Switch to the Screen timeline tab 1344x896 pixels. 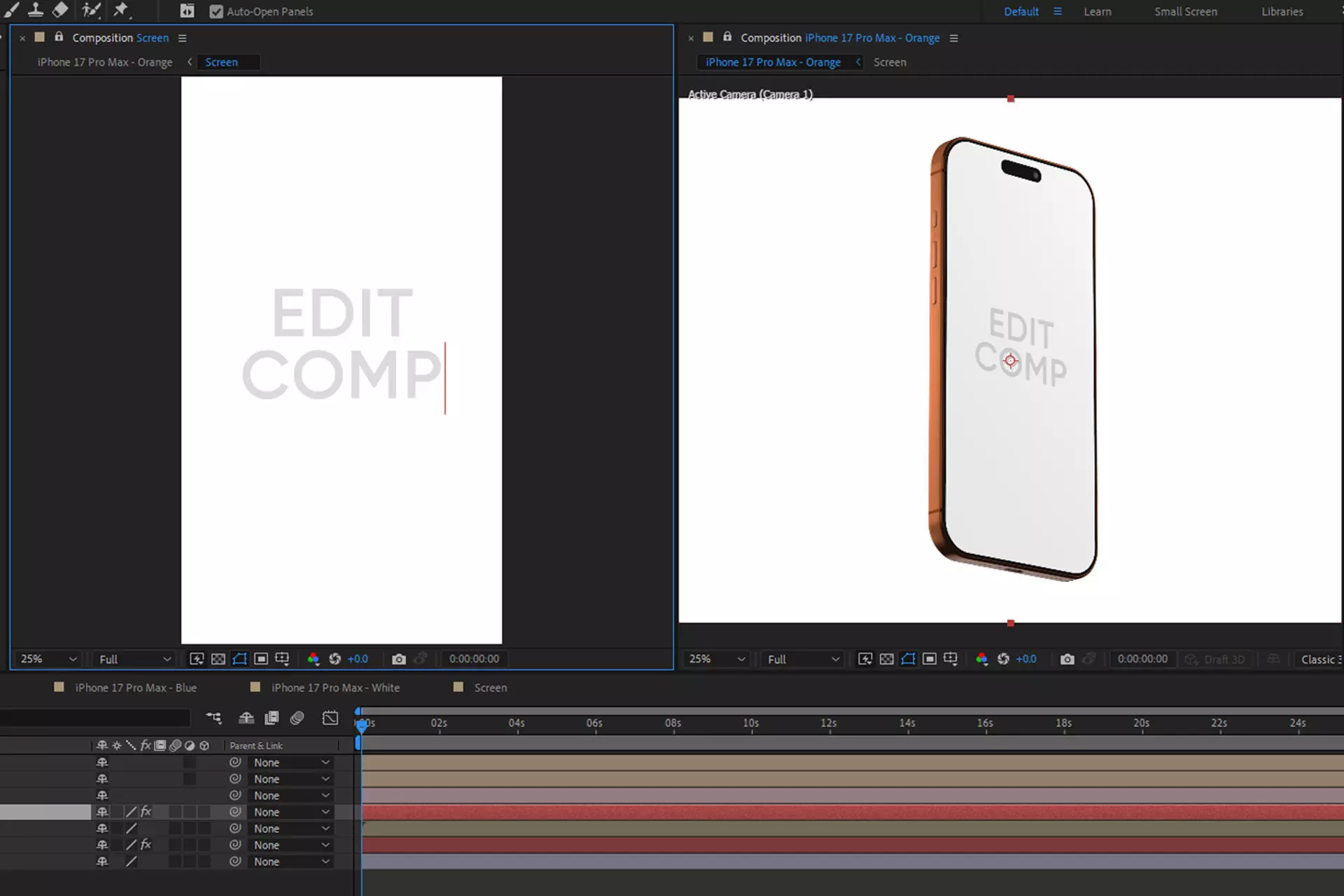490,687
